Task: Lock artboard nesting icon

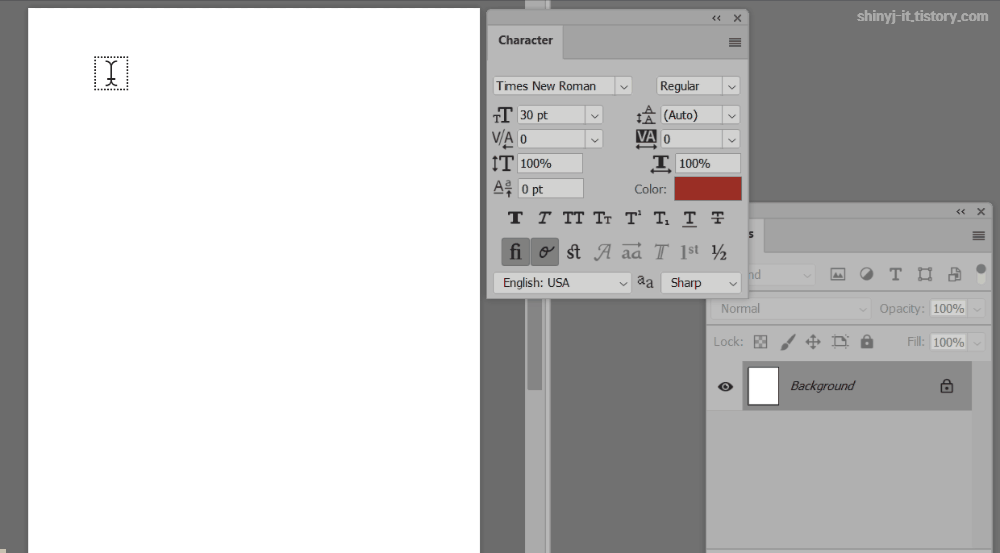Action: click(x=840, y=342)
